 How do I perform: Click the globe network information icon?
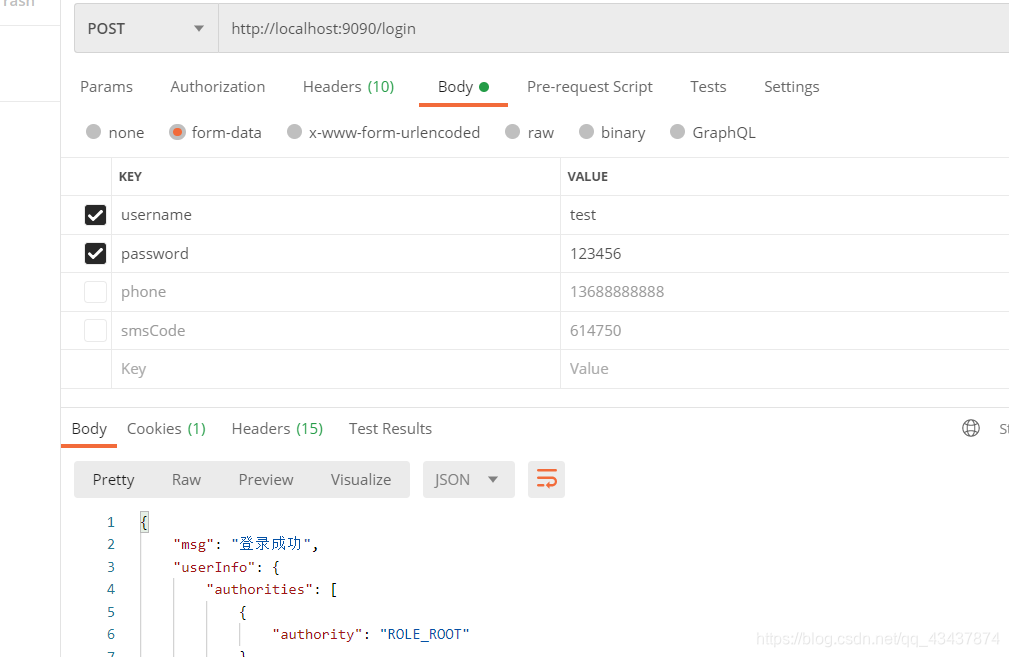tap(970, 429)
